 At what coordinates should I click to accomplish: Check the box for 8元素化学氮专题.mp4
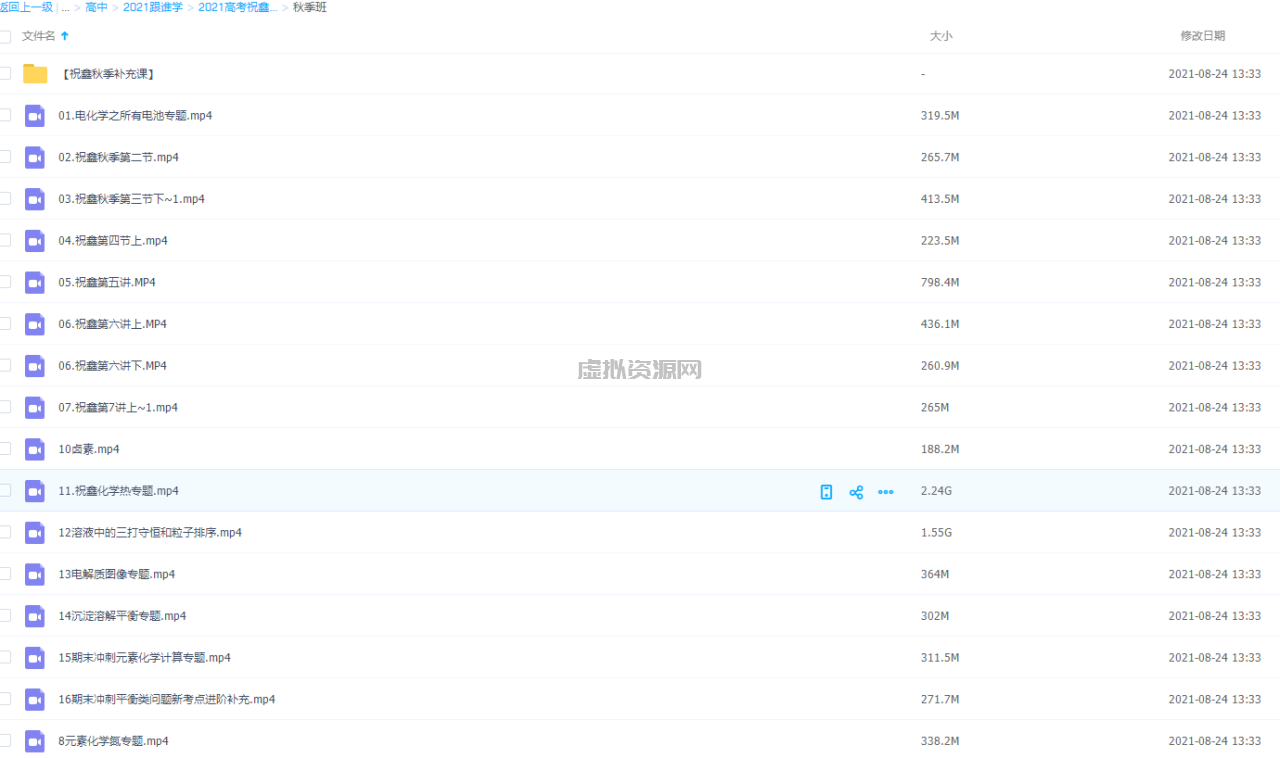pyautogui.click(x=4, y=741)
